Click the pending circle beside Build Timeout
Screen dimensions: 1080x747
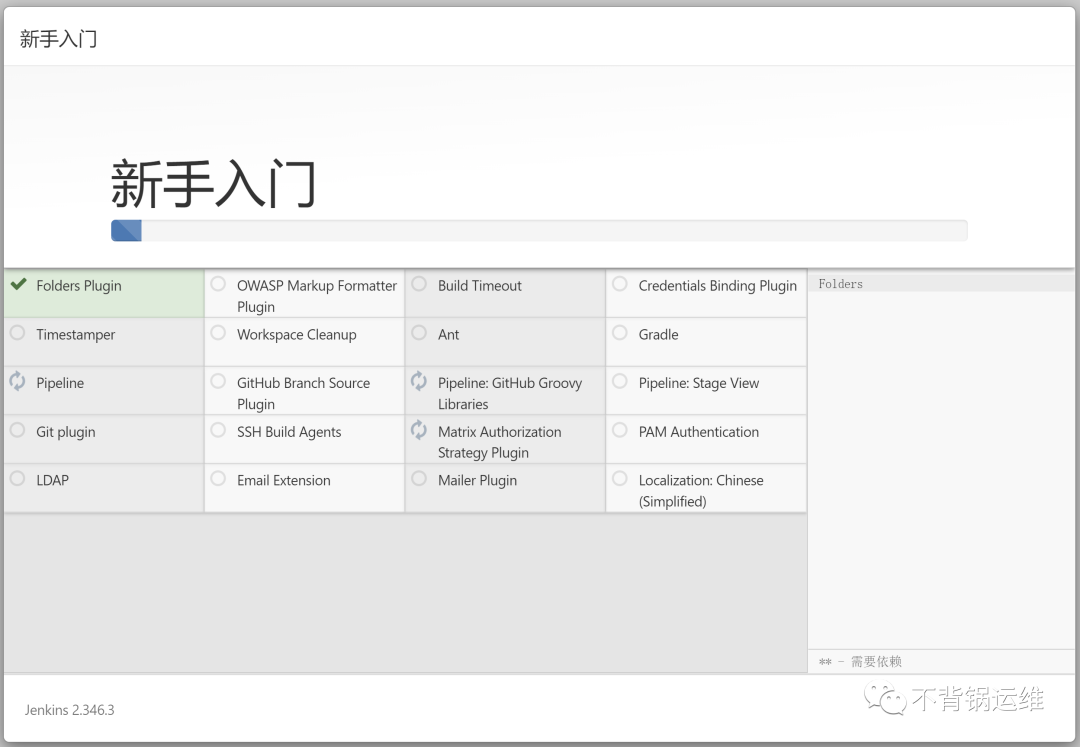click(419, 284)
